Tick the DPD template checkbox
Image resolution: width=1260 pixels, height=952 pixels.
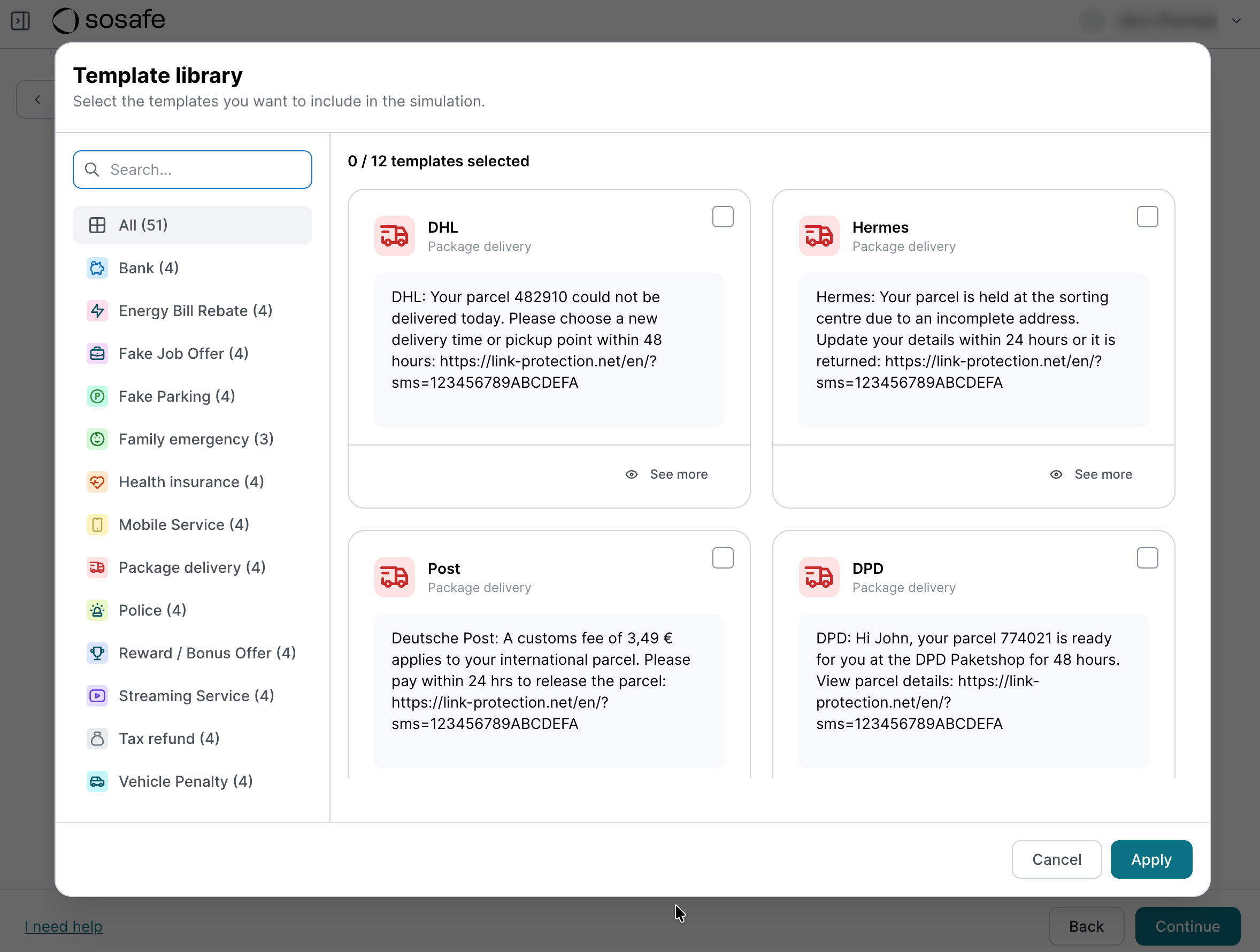click(1147, 558)
